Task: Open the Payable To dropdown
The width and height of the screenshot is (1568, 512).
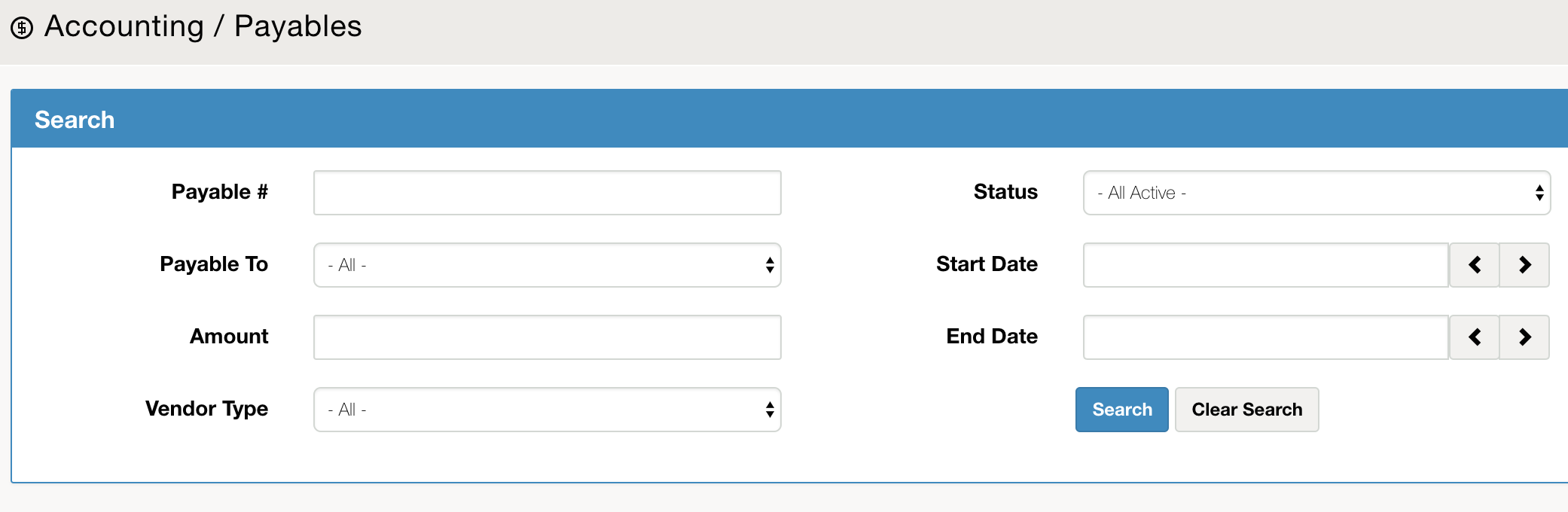Action: (x=548, y=264)
